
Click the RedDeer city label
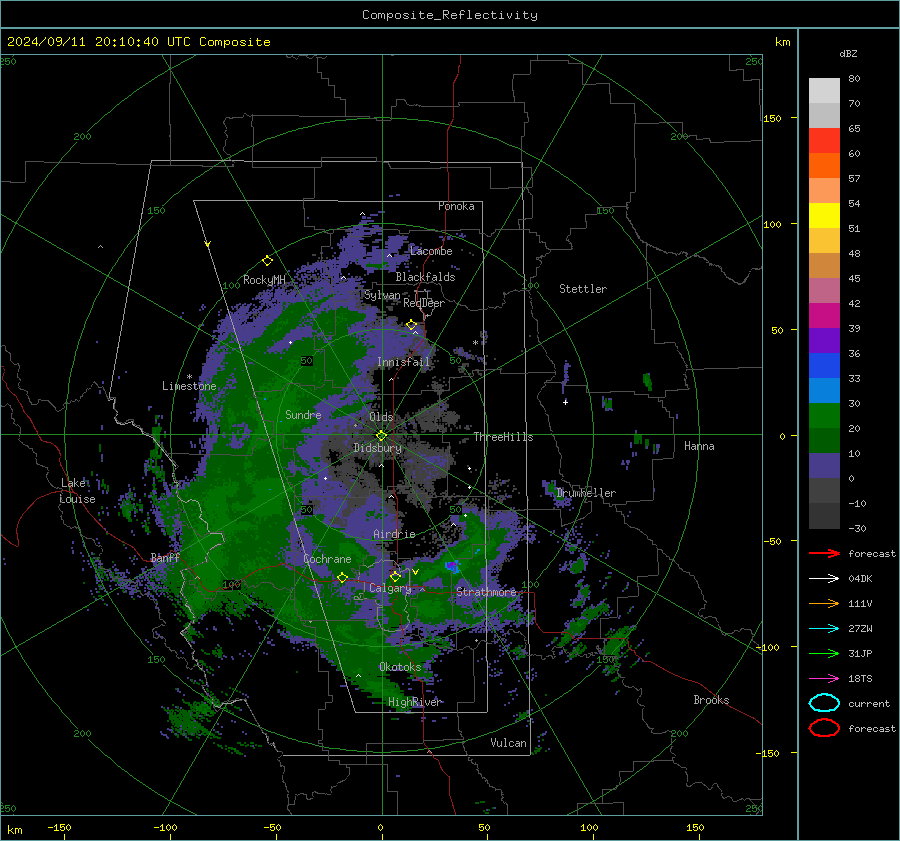coord(424,303)
